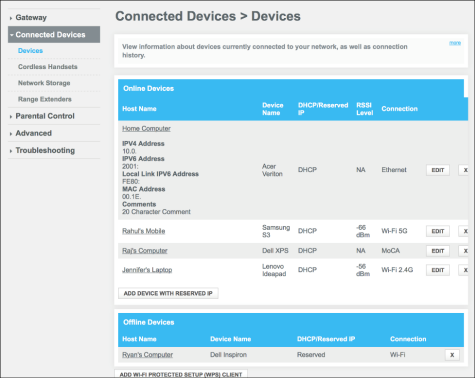Open Rahul's Mobile host link
475x378 pixels.
coord(144,231)
